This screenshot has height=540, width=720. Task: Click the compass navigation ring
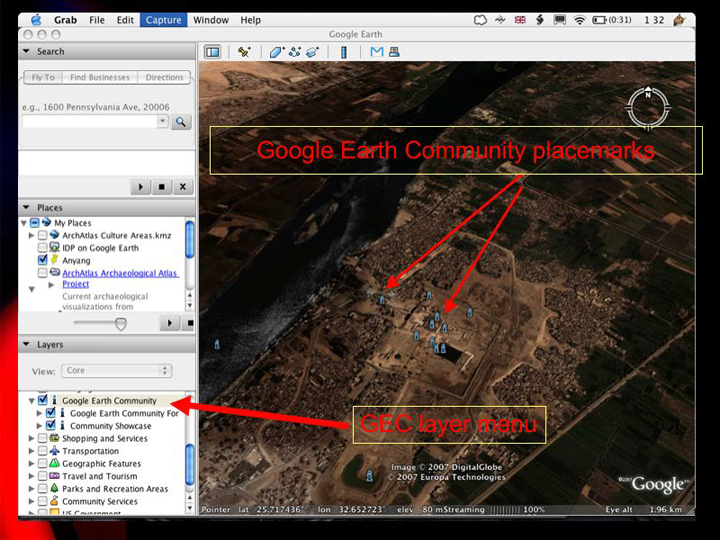(647, 108)
